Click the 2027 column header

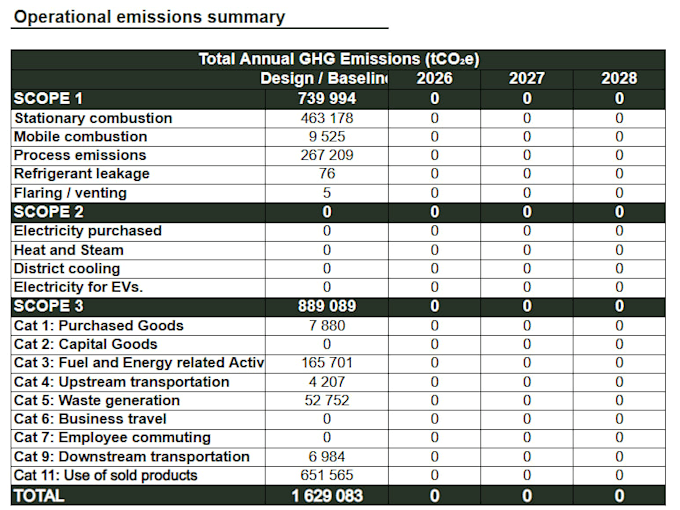[x=526, y=78]
